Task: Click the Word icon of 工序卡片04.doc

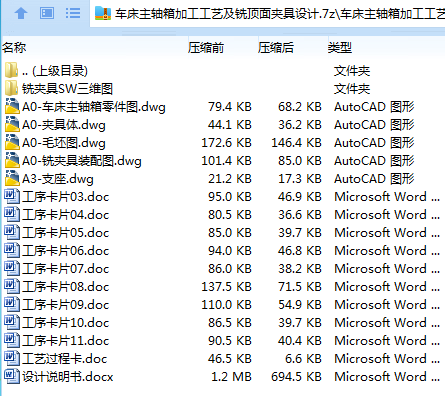Action: click(x=12, y=214)
